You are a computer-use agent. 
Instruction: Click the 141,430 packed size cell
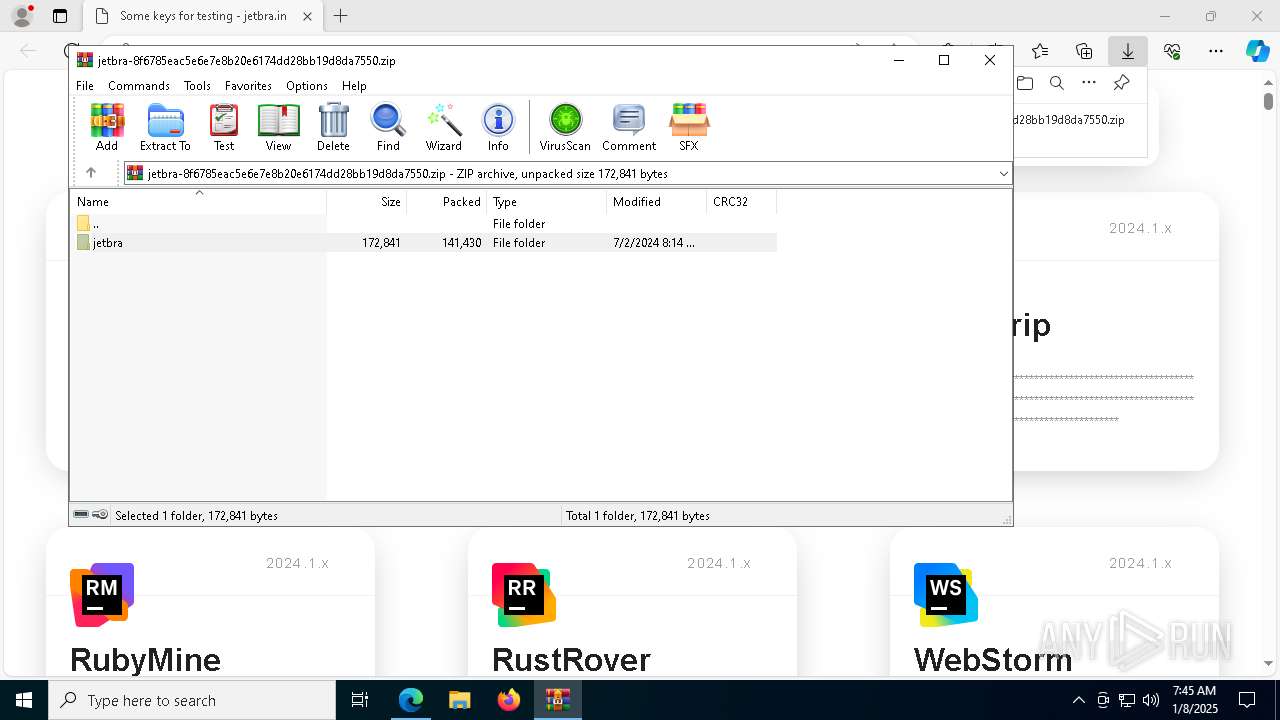click(x=461, y=243)
